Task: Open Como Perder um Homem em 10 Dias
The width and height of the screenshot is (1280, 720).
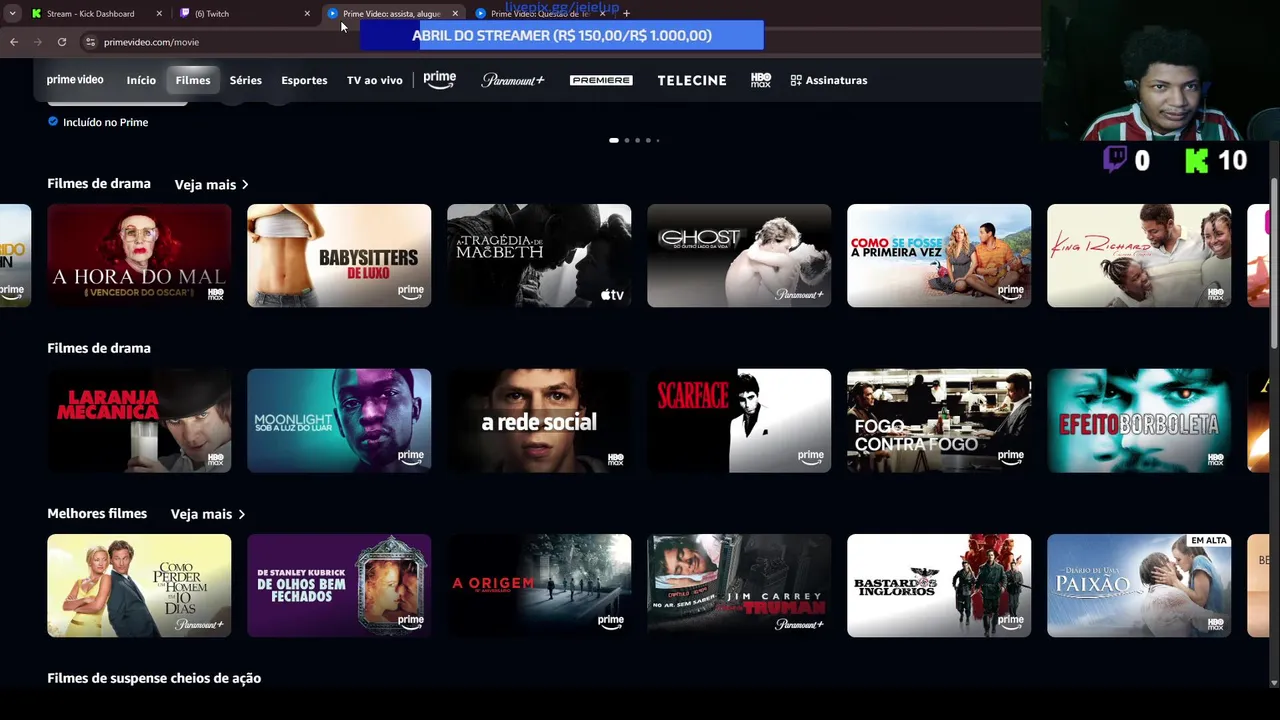Action: (139, 585)
